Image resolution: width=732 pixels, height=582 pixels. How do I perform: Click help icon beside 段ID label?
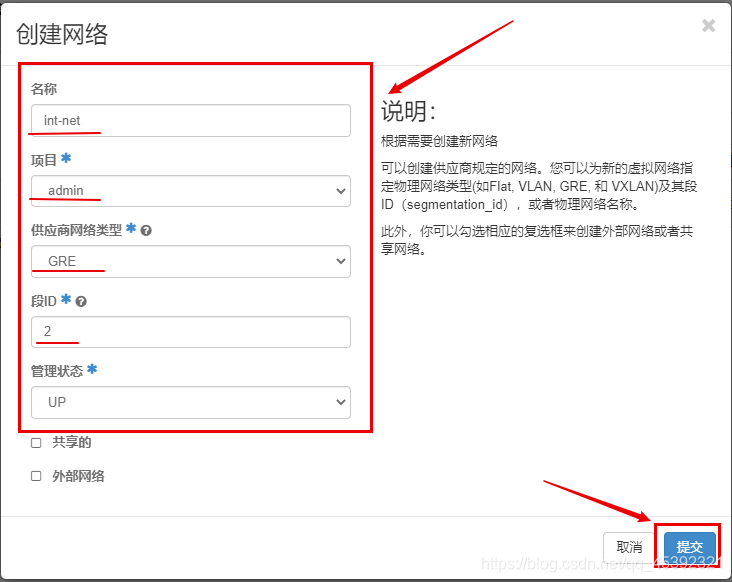[x=81, y=302]
